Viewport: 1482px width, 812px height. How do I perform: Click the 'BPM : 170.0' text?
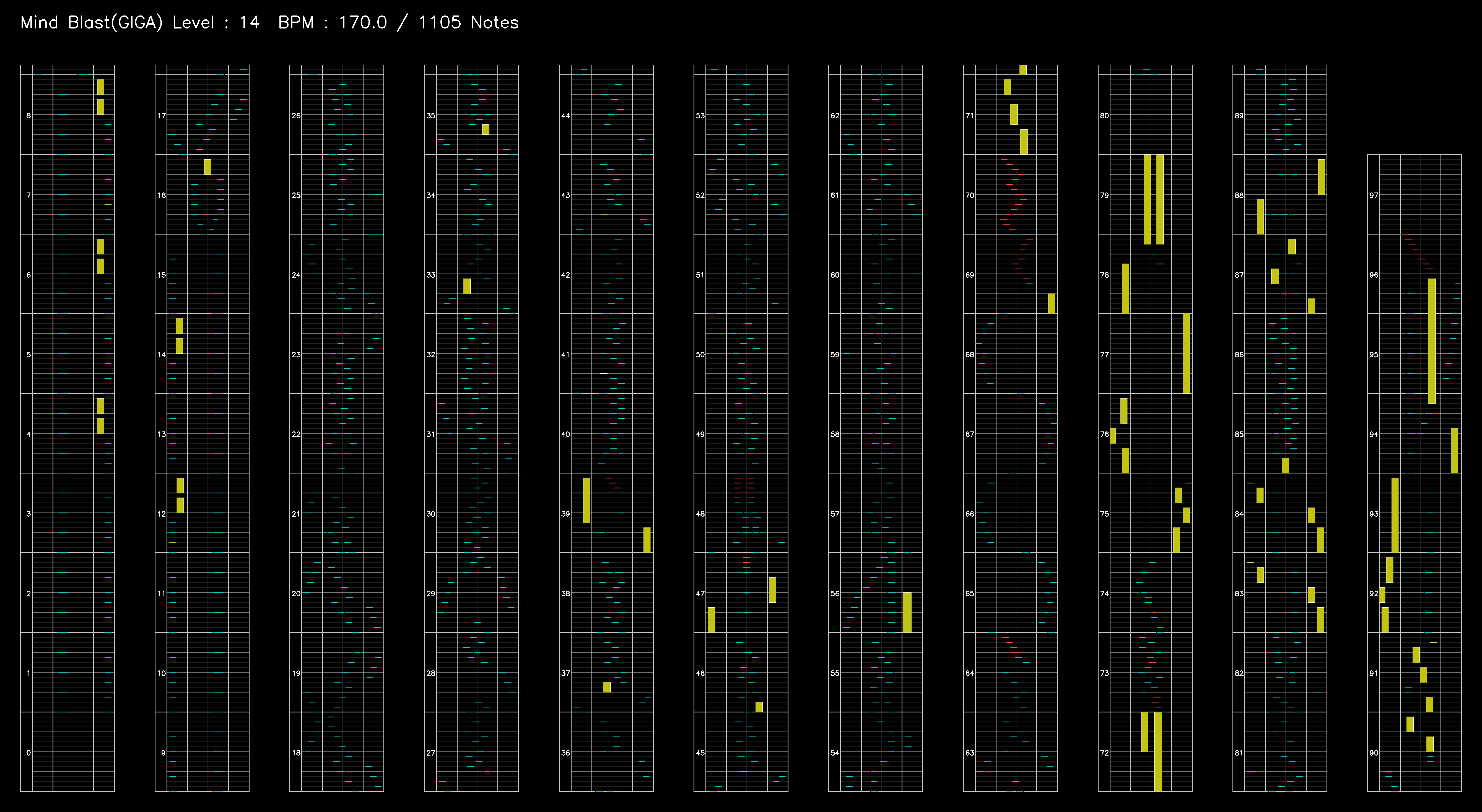[x=333, y=22]
